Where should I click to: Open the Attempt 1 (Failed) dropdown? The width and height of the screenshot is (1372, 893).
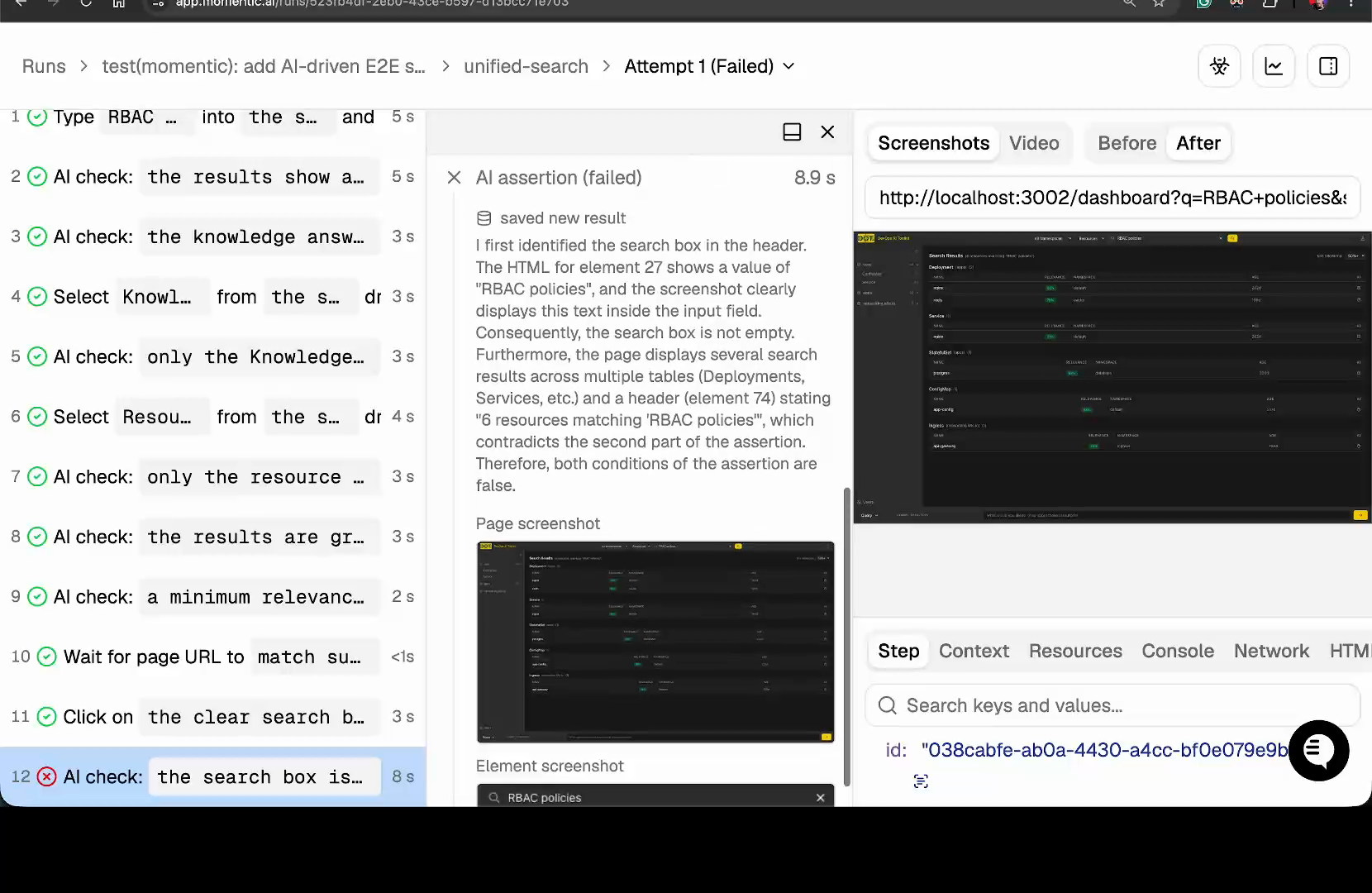click(x=709, y=66)
